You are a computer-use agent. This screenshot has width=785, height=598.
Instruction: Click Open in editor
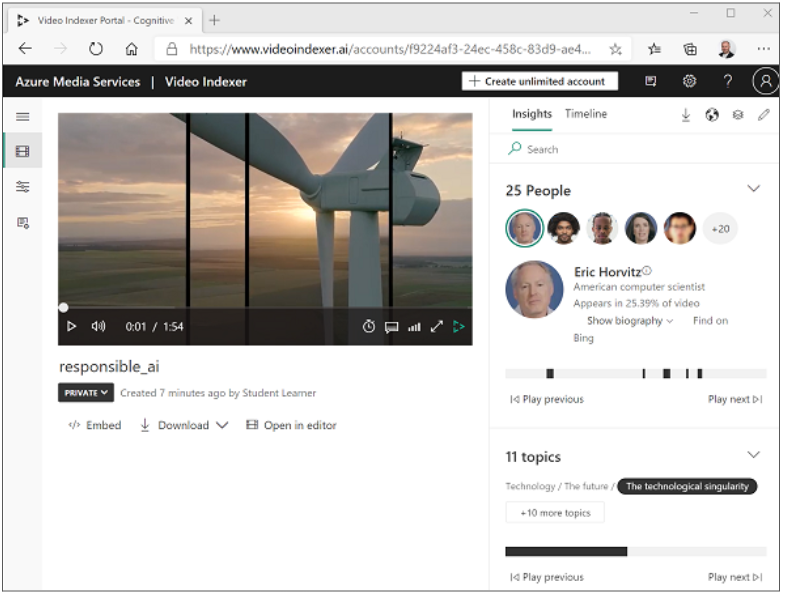pos(292,427)
